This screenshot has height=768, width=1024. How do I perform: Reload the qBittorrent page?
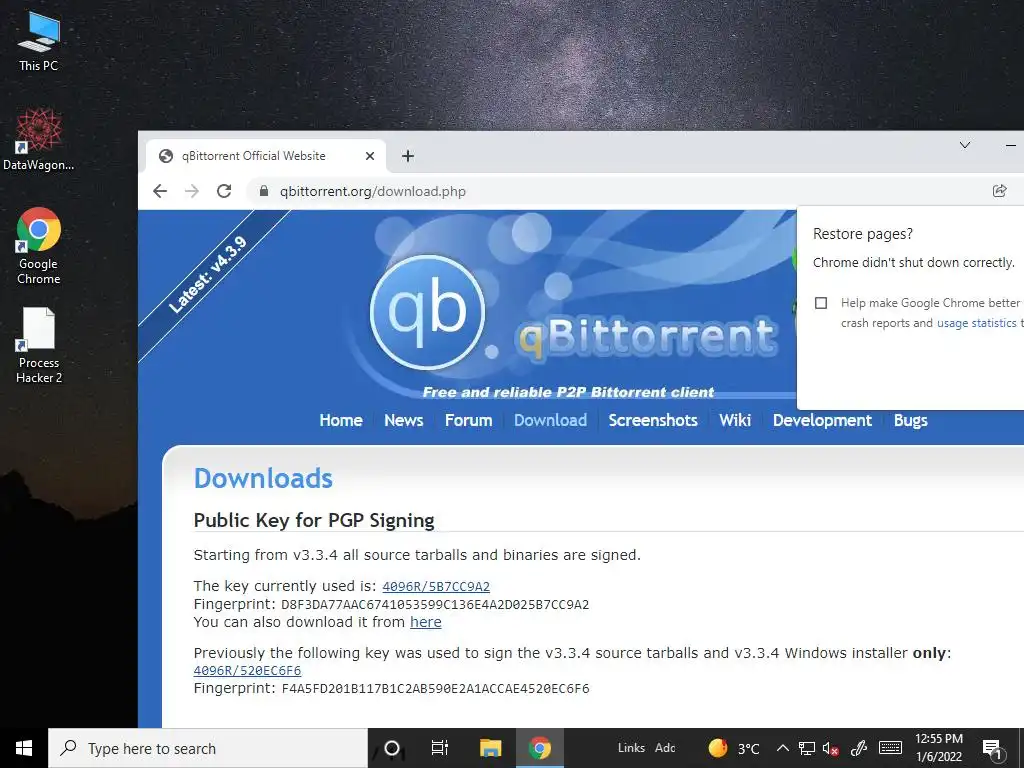[x=224, y=191]
